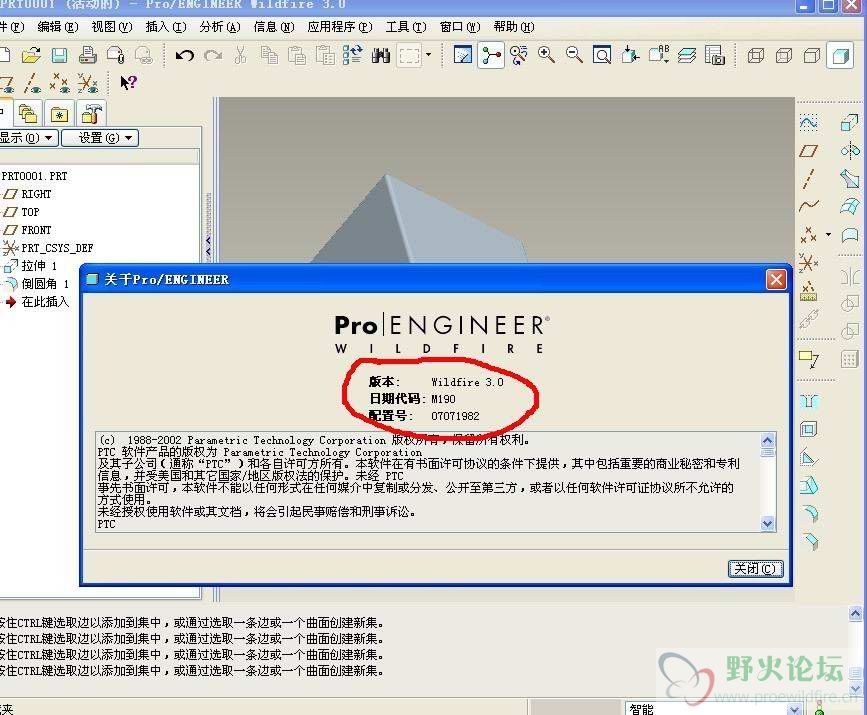Open layers tool in toolbar

coord(687,55)
